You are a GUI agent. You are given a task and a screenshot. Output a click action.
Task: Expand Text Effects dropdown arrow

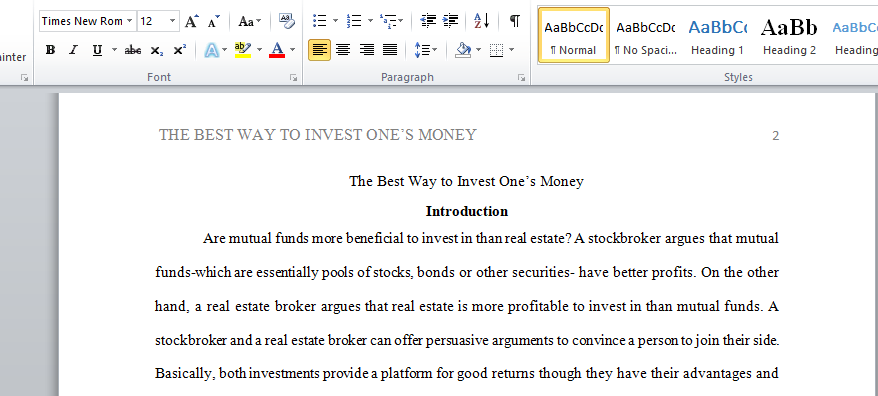point(225,50)
